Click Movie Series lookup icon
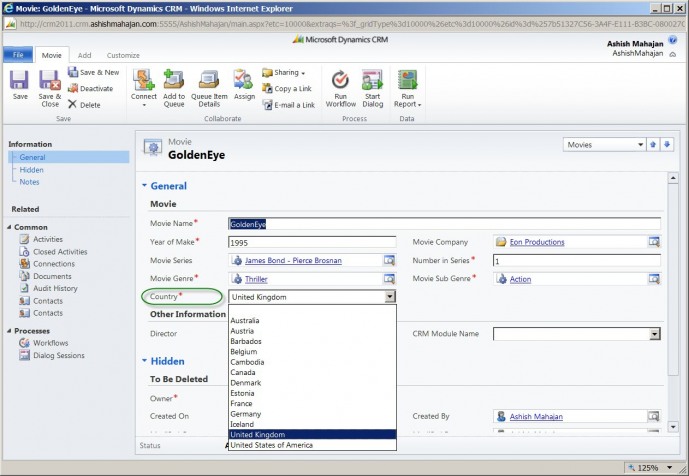This screenshot has width=689, height=476. (x=389, y=260)
